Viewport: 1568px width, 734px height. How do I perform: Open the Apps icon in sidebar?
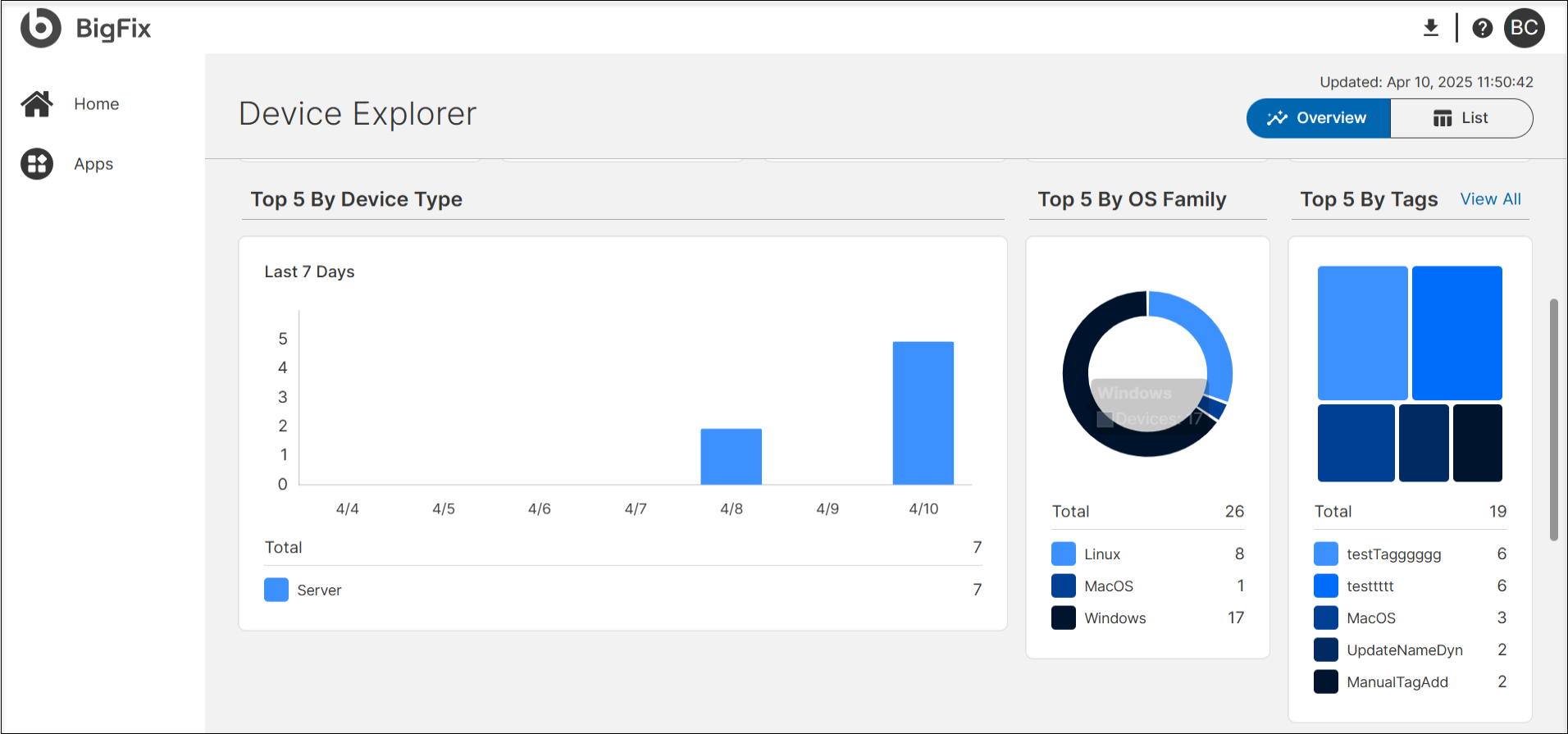pos(36,163)
